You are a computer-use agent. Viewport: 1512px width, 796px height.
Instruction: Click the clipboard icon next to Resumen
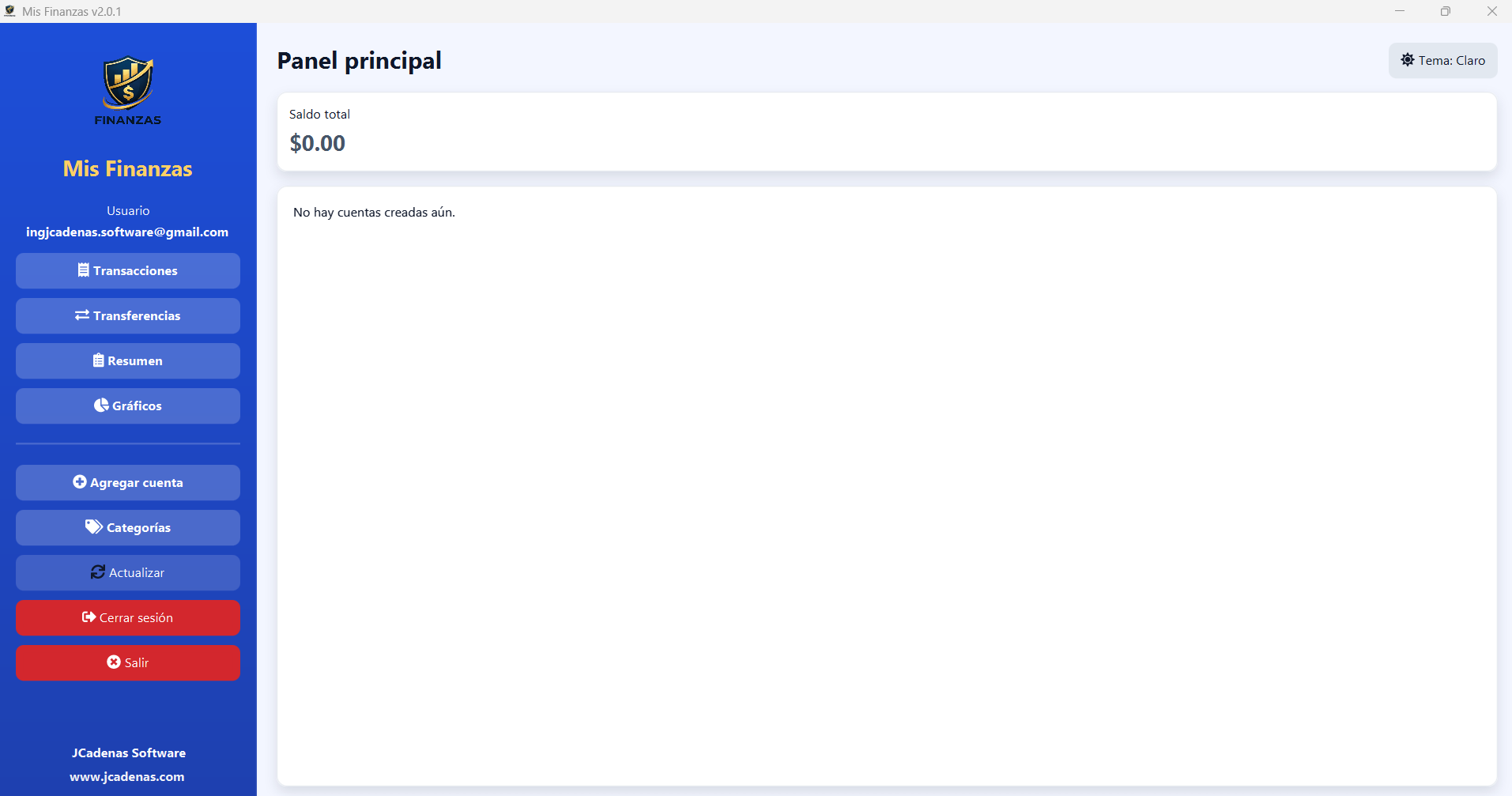[x=98, y=360]
